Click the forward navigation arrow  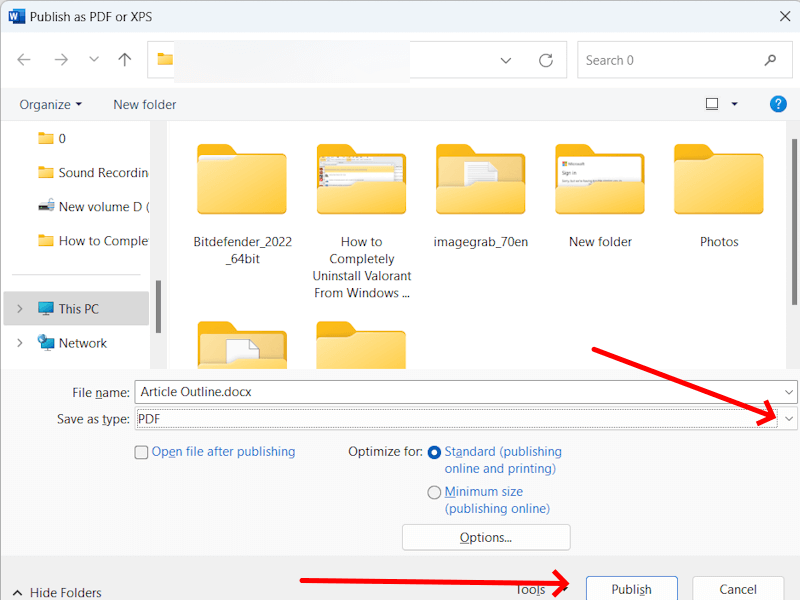[60, 60]
